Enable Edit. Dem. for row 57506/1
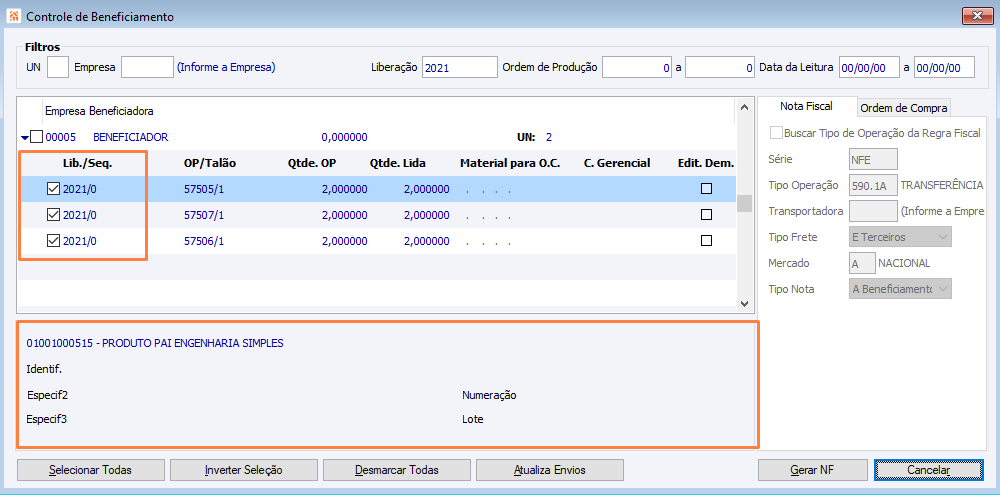The image size is (1000, 495). click(x=706, y=241)
